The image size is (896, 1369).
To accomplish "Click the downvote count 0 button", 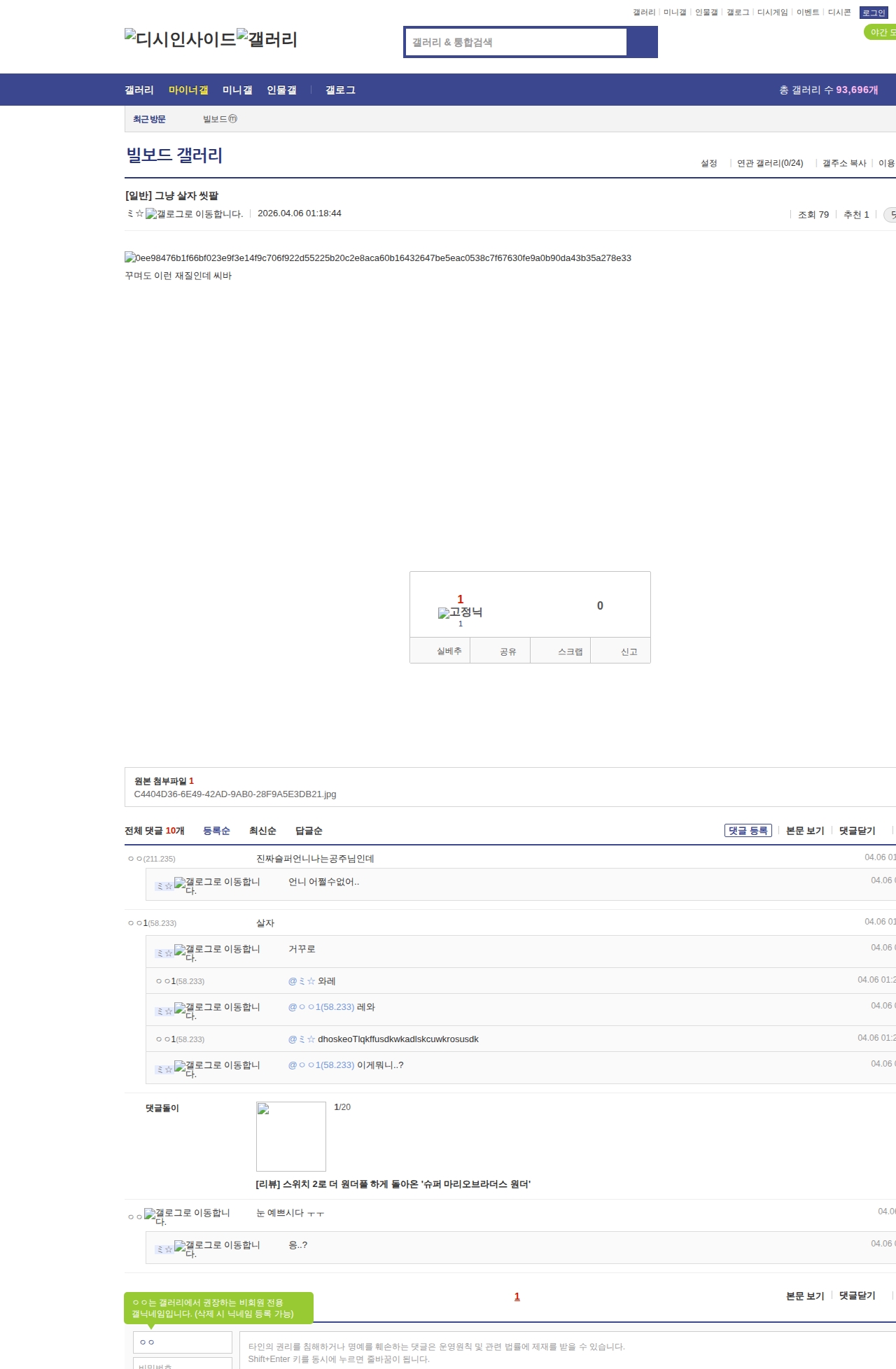I will (599, 605).
